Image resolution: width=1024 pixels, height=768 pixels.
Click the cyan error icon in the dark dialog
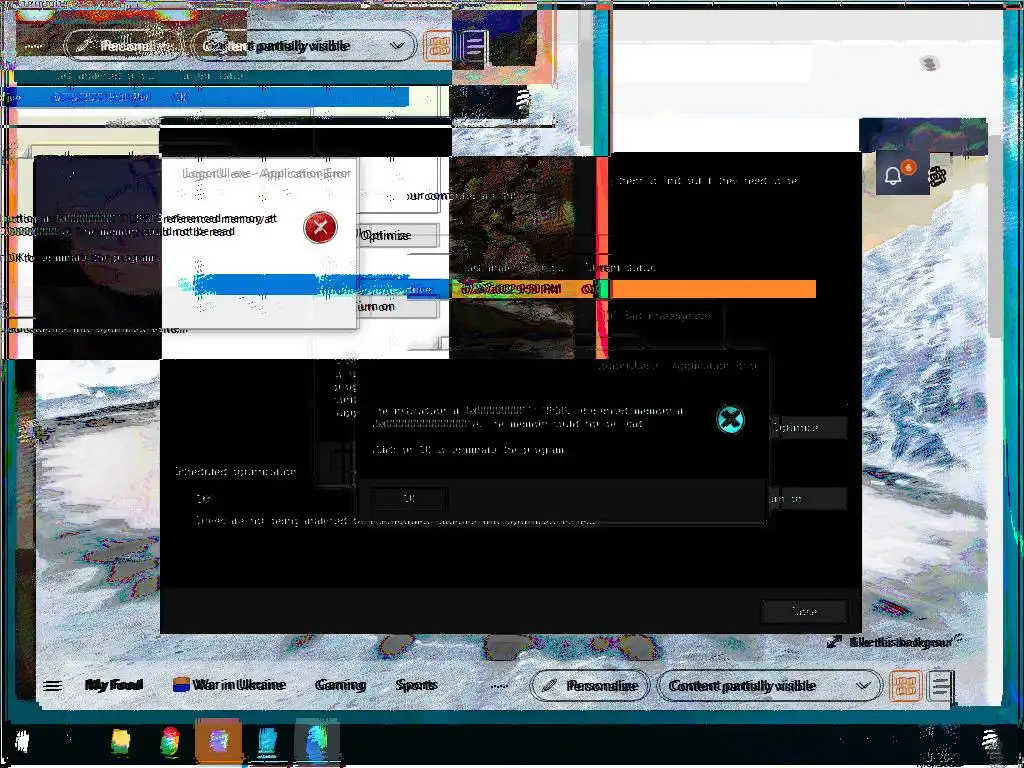pyautogui.click(x=730, y=419)
